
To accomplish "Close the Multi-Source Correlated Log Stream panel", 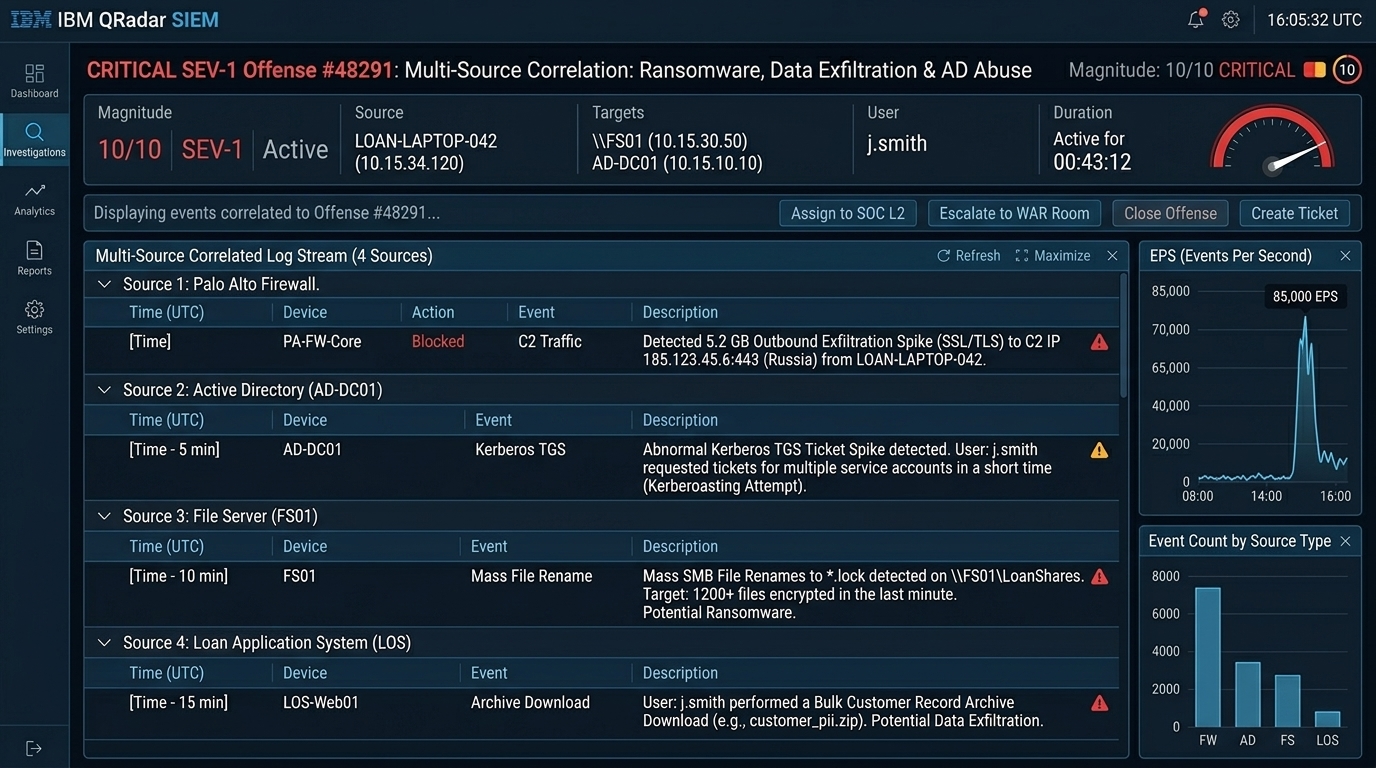I will pyautogui.click(x=1112, y=256).
